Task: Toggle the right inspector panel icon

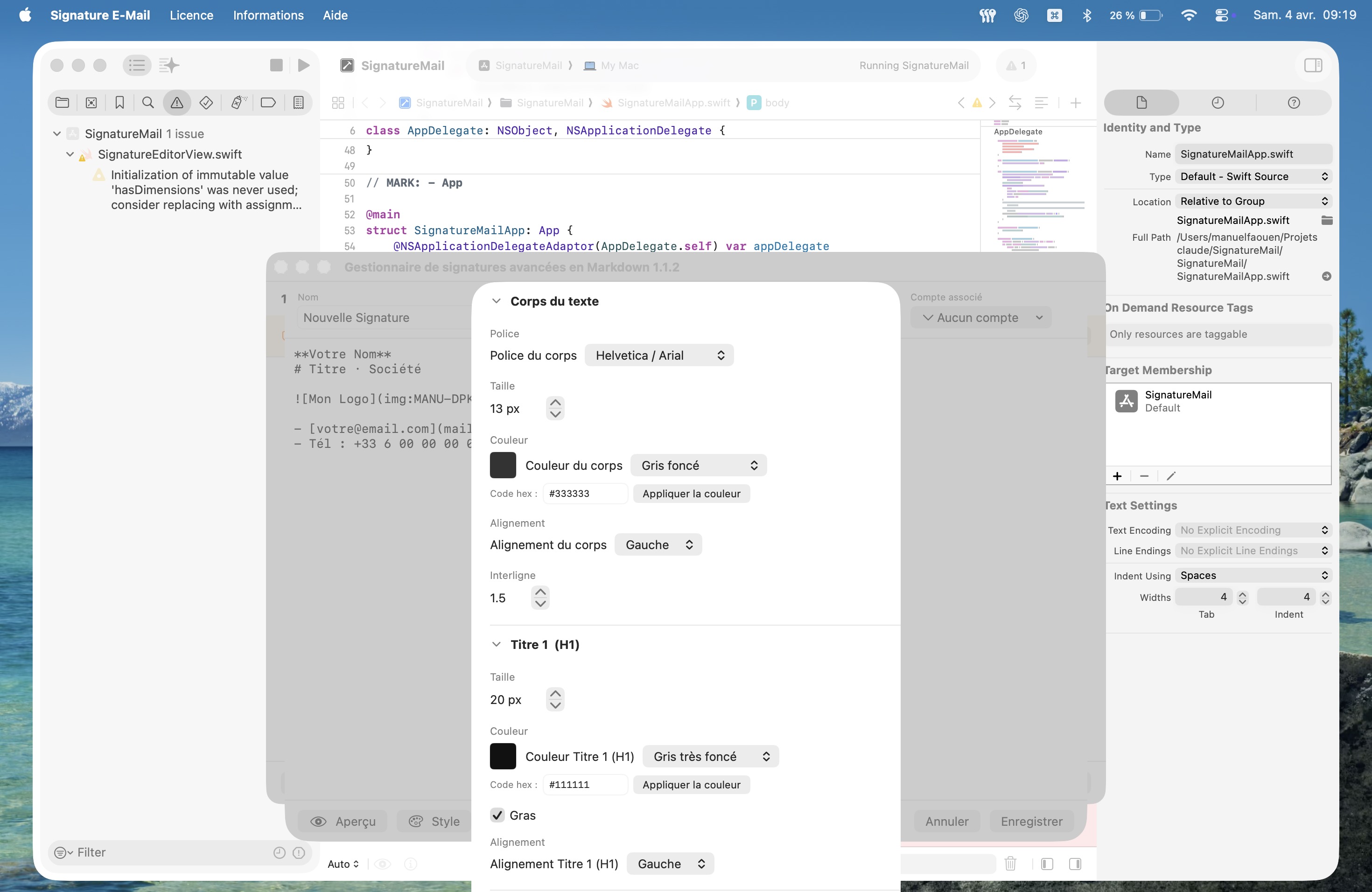Action: tap(1313, 65)
